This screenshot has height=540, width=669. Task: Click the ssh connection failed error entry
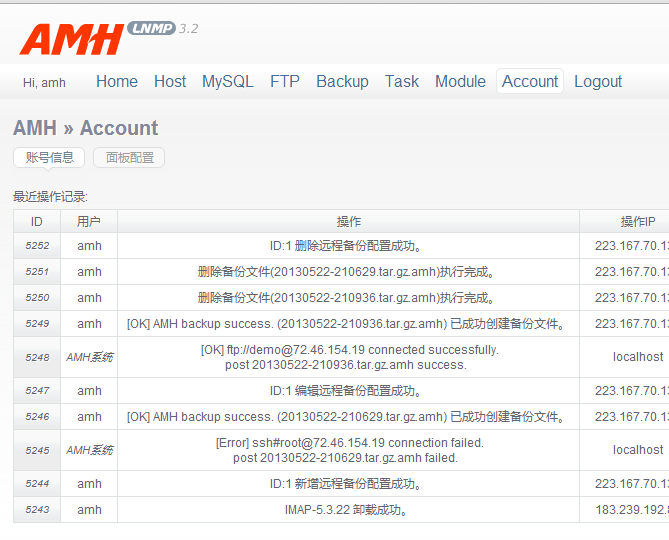[348, 450]
